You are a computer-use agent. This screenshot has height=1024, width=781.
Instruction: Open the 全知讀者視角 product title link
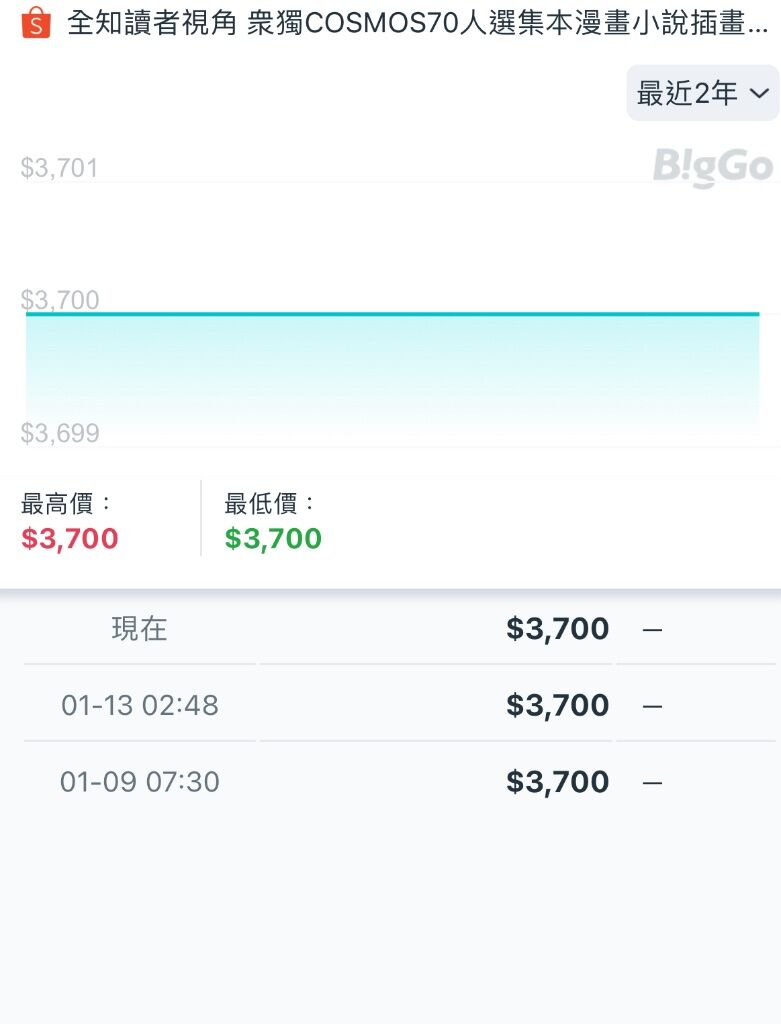(417, 24)
